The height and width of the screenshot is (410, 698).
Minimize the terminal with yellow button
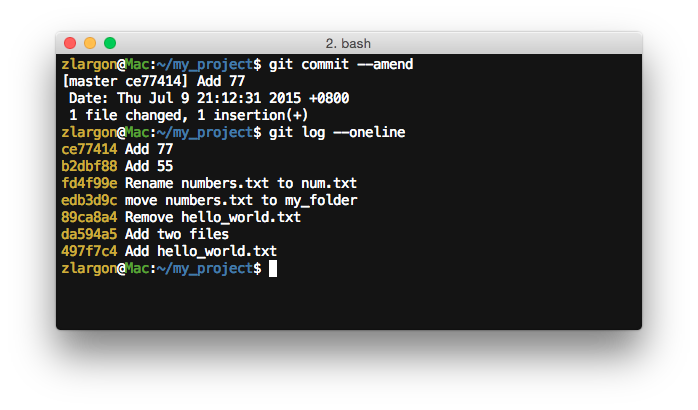click(90, 43)
